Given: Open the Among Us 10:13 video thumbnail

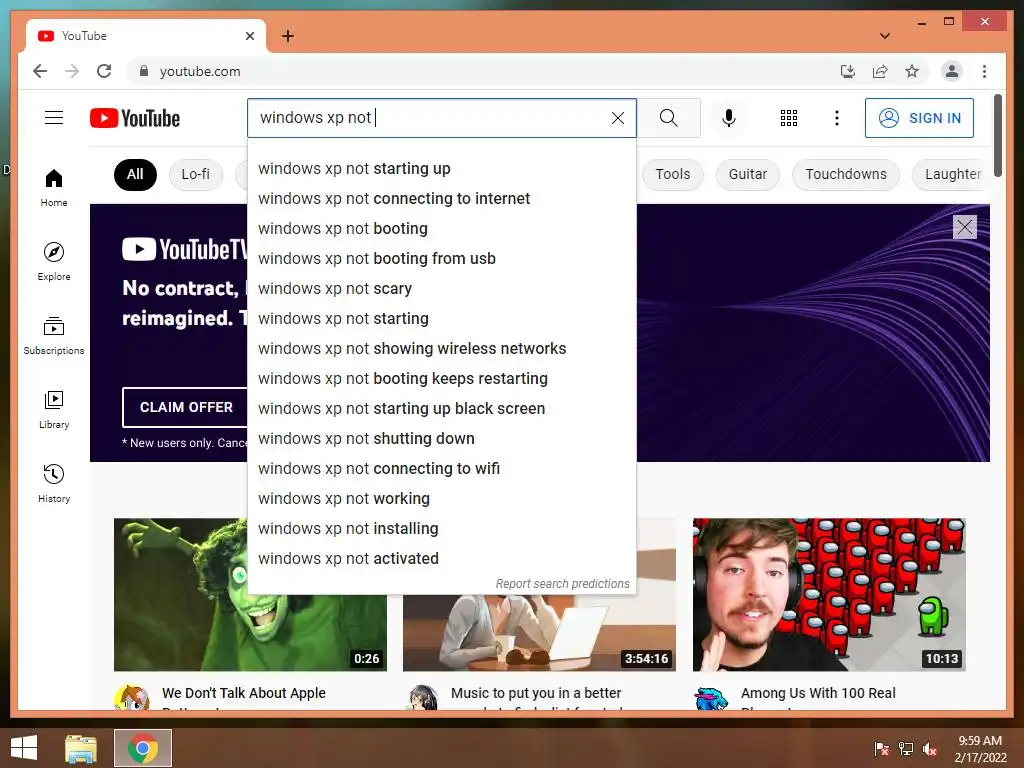Looking at the screenshot, I should click(x=829, y=594).
